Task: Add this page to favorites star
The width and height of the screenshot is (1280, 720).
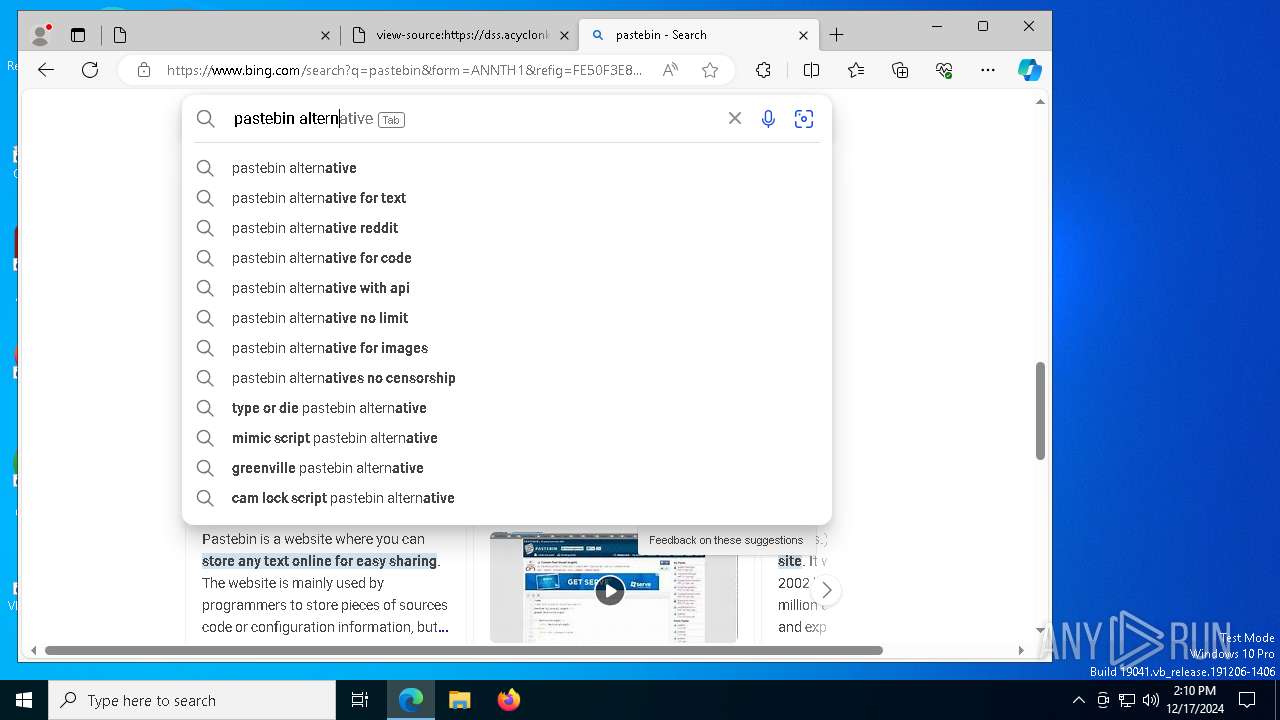Action: click(x=710, y=70)
